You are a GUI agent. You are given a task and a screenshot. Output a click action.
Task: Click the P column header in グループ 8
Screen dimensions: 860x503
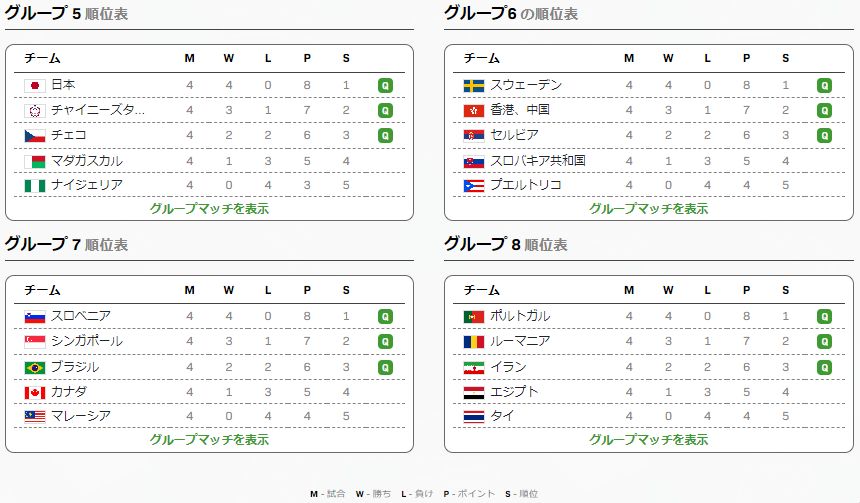(x=746, y=288)
